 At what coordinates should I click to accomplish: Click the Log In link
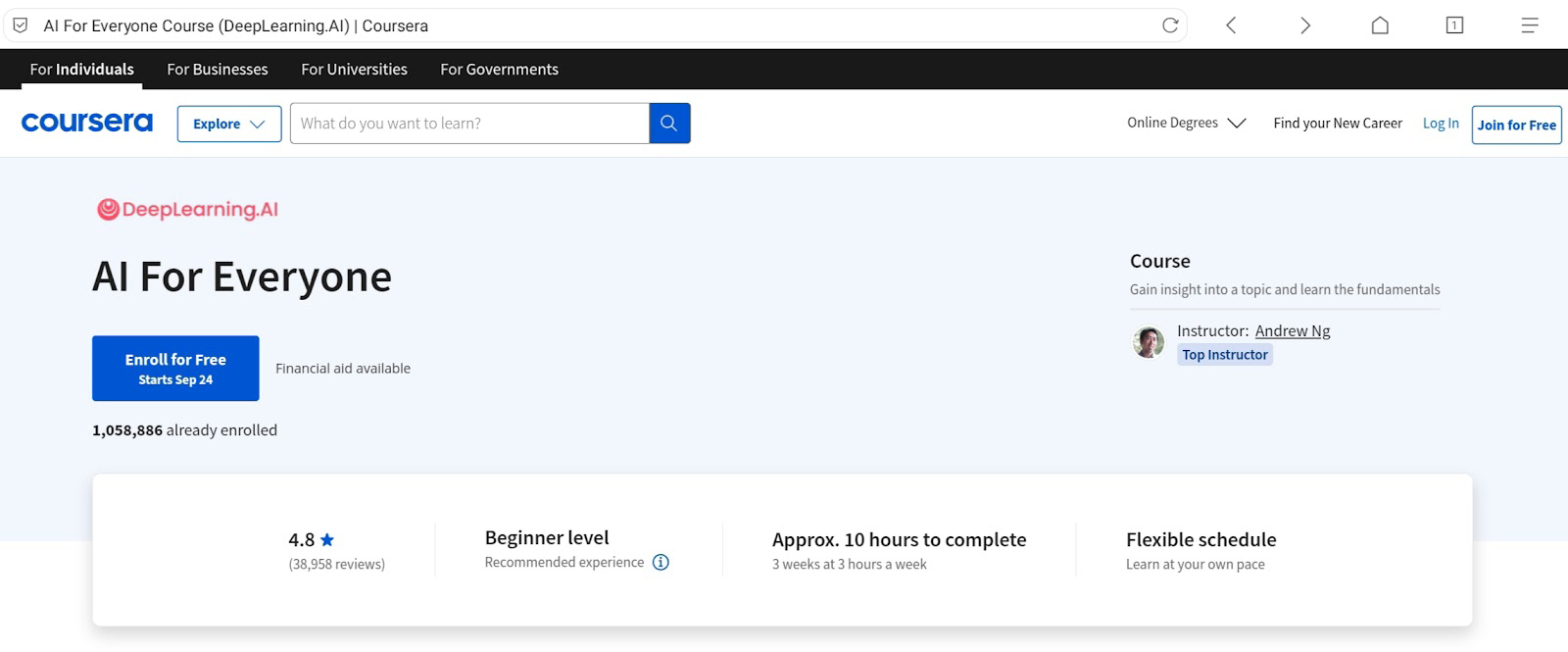(1441, 124)
